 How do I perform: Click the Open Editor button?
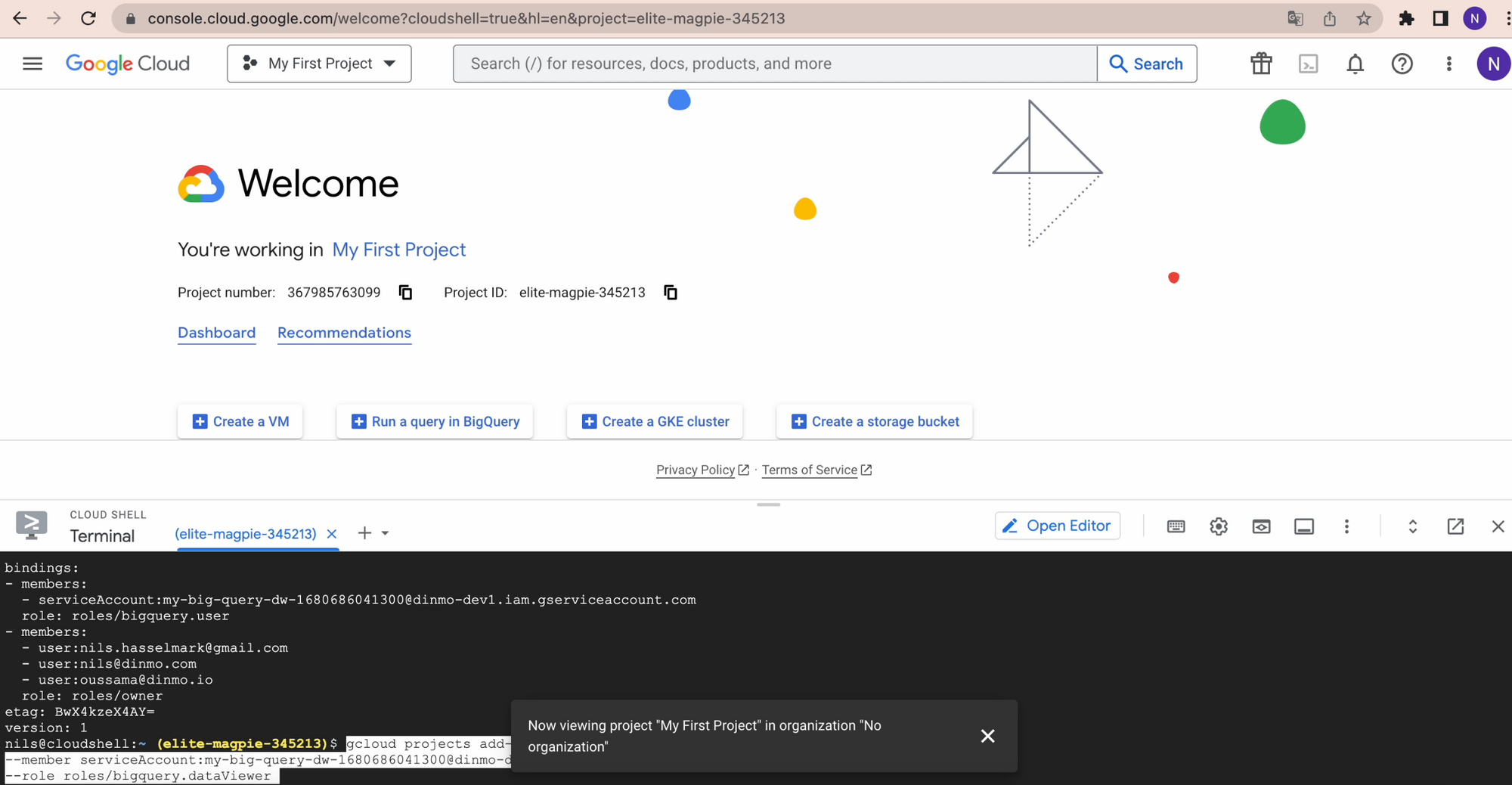click(1057, 526)
